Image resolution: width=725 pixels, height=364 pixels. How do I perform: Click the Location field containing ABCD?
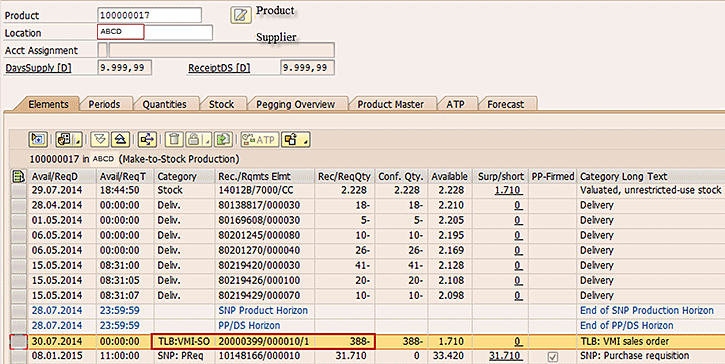(x=121, y=32)
